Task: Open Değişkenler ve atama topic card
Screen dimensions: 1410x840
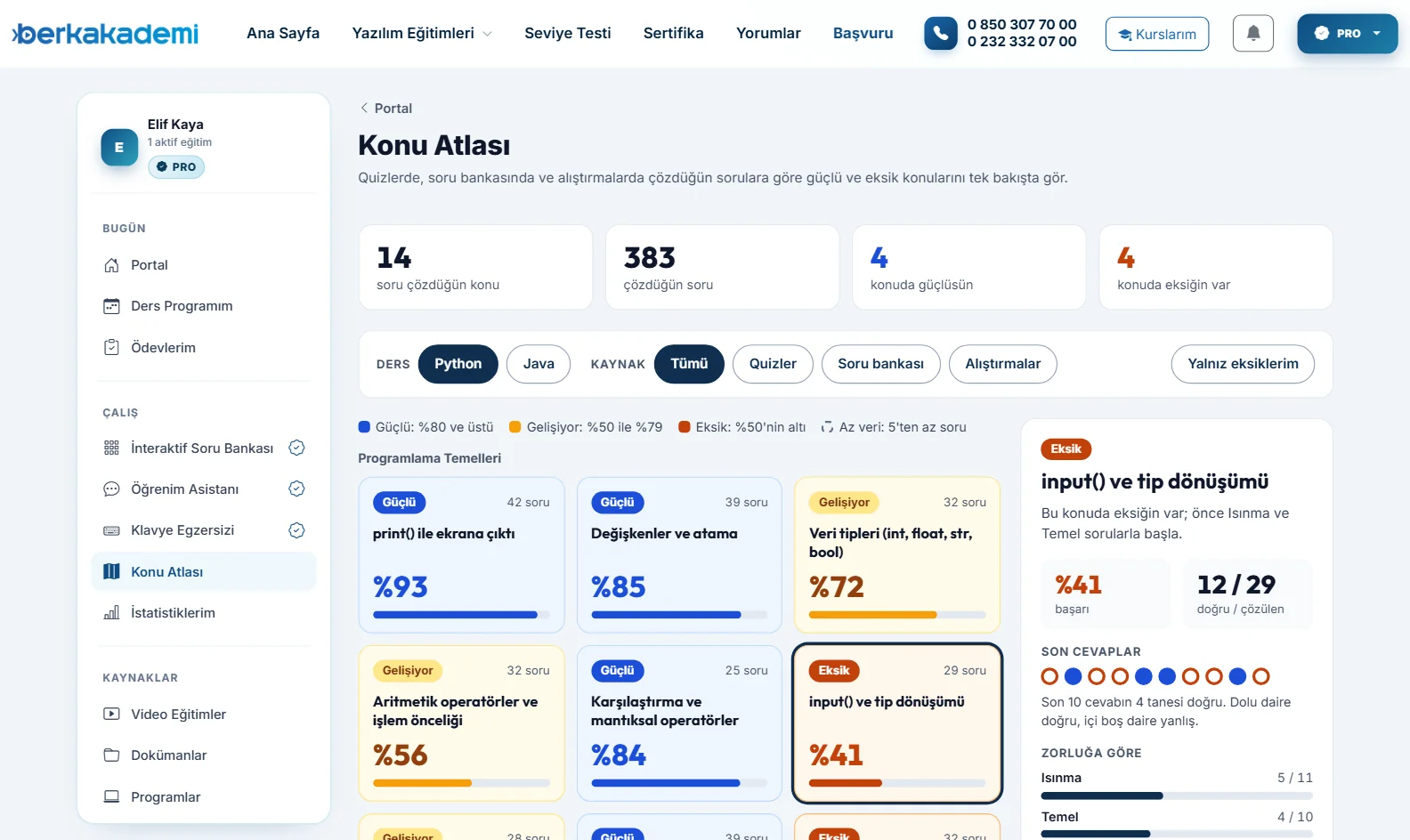Action: tap(679, 555)
